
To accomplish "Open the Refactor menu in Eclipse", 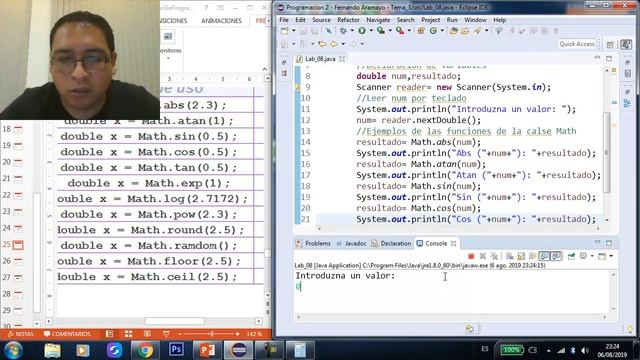I will click(x=348, y=20).
